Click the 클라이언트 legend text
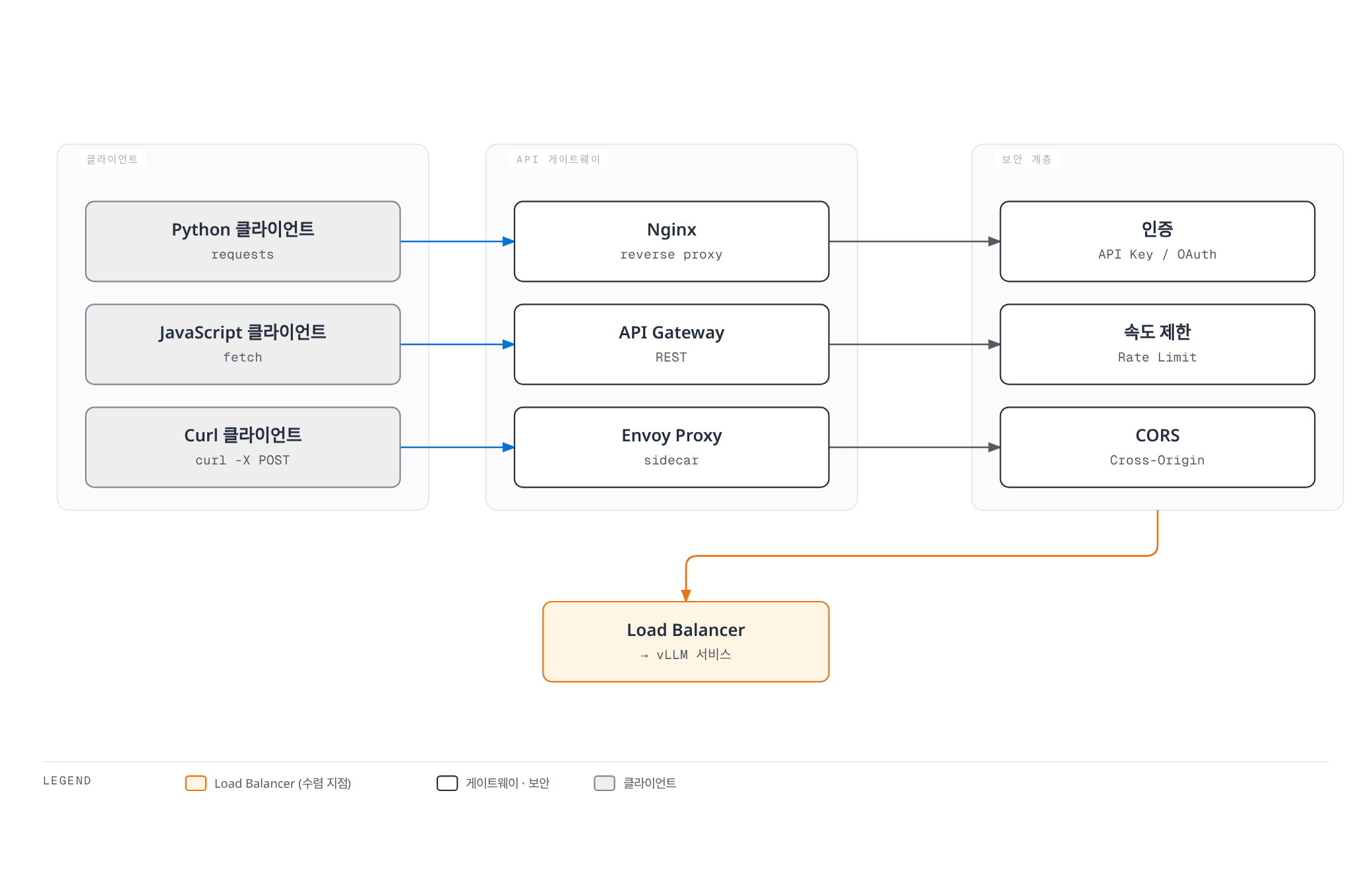This screenshot has width=1372, height=888. (650, 783)
